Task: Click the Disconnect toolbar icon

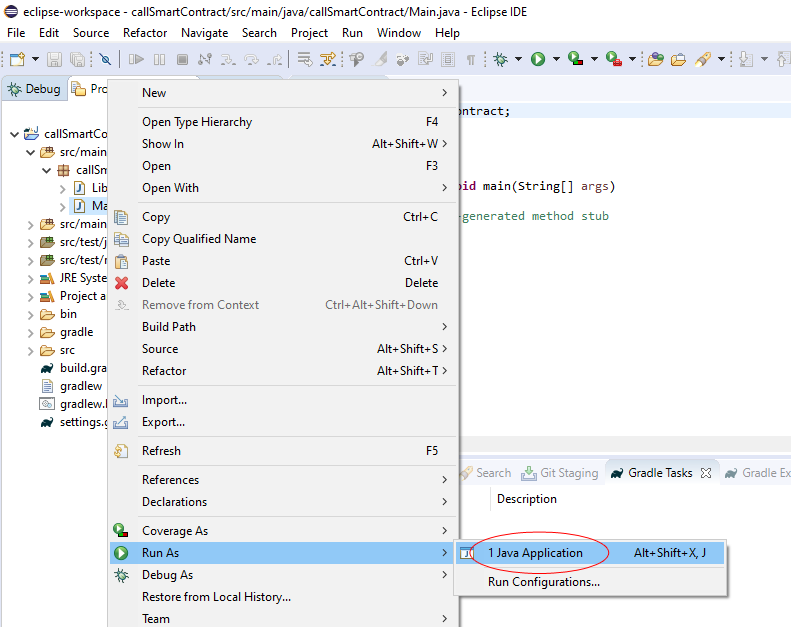Action: click(205, 59)
